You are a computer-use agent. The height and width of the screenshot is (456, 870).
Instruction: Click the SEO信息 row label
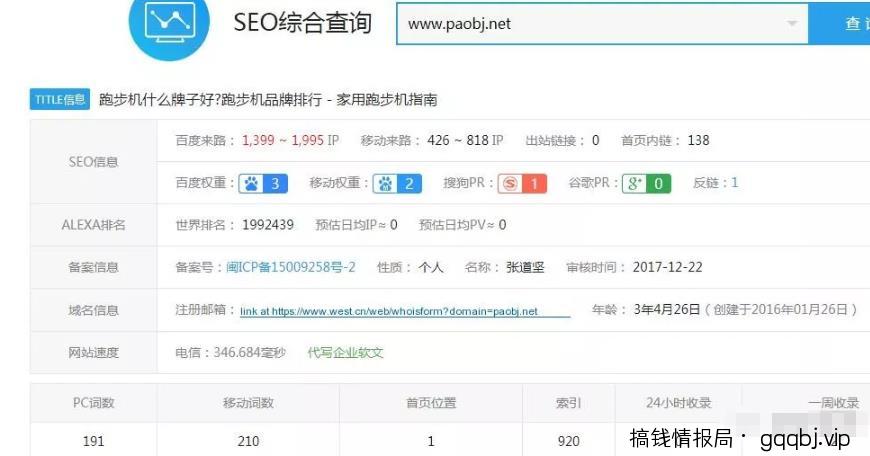93,162
